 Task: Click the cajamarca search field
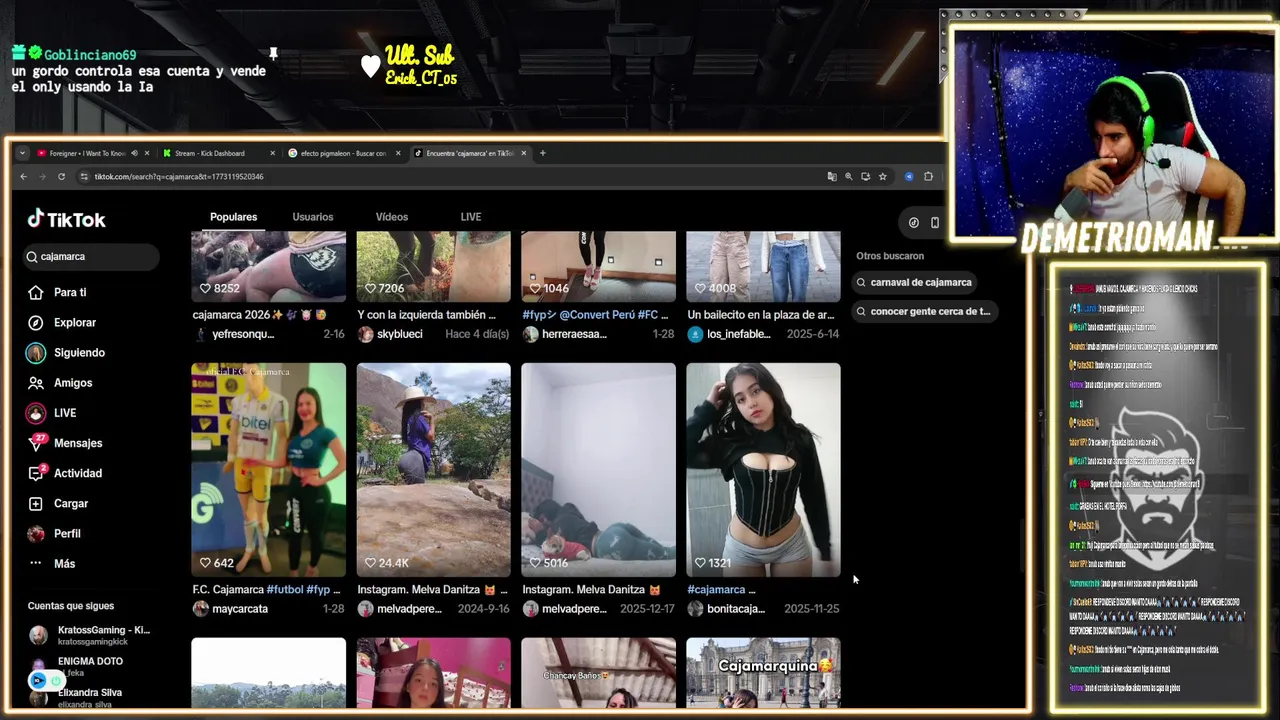point(91,257)
